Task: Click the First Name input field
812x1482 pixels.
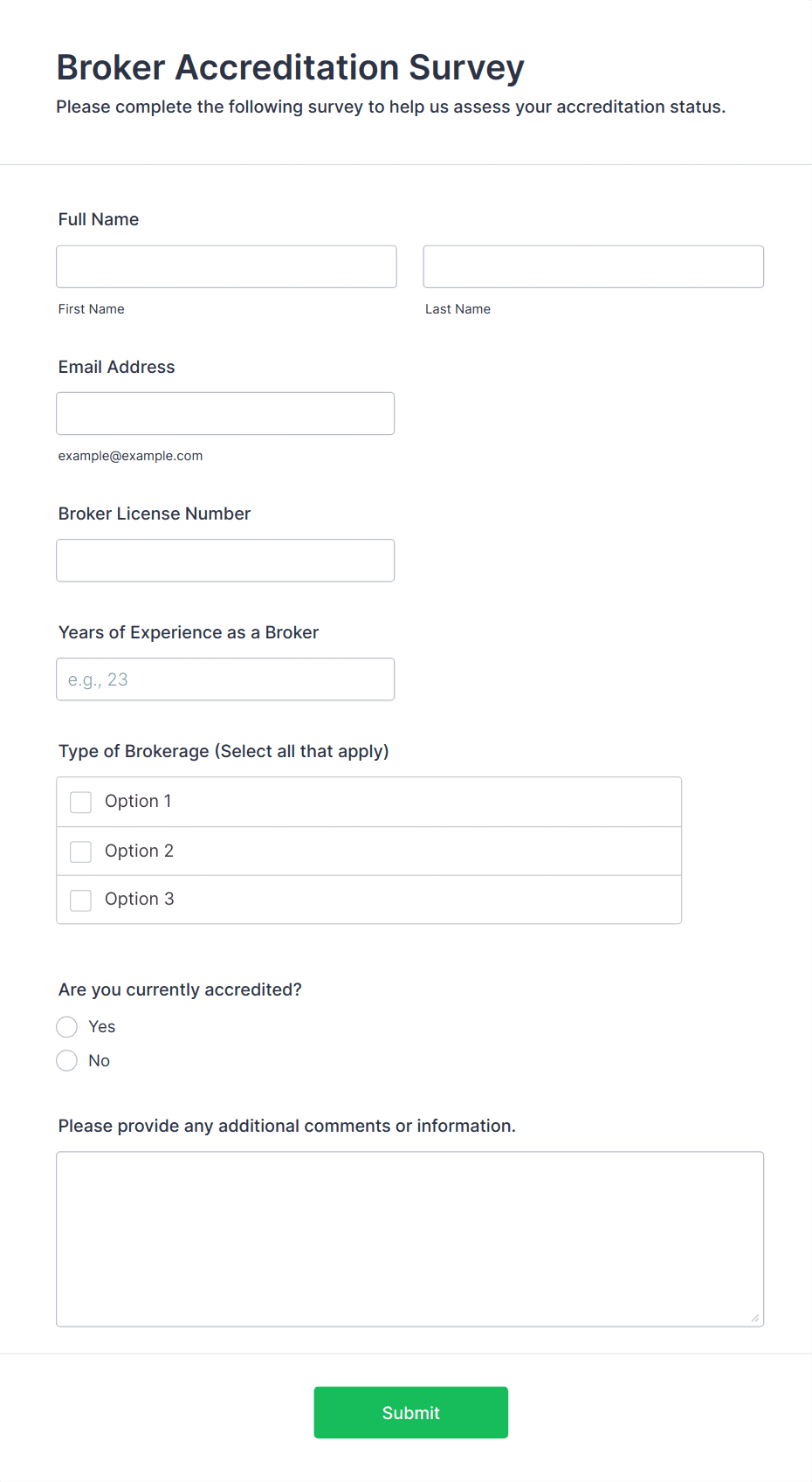Action: pos(226,266)
